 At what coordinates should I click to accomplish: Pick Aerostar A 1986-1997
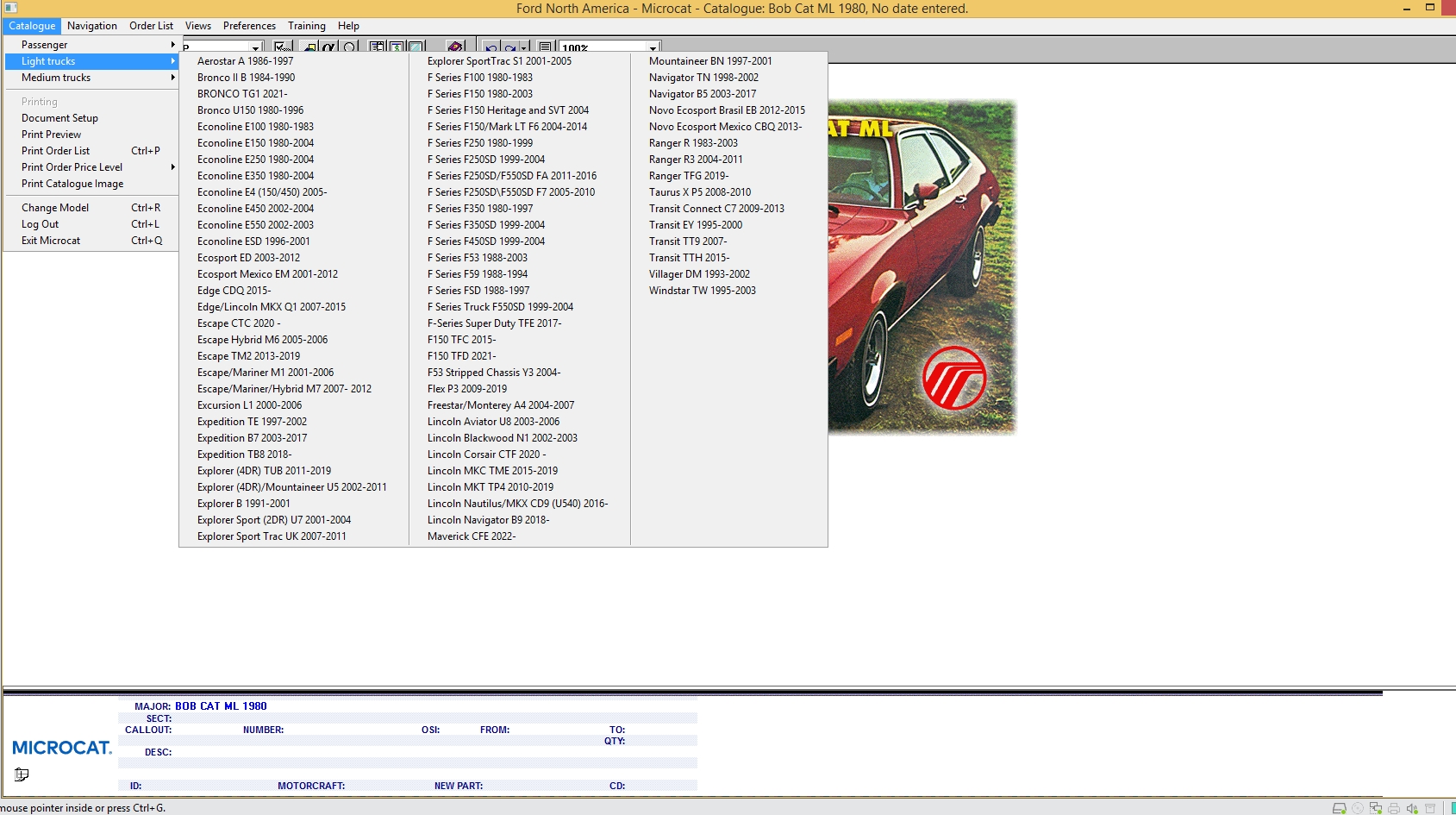[x=245, y=61]
